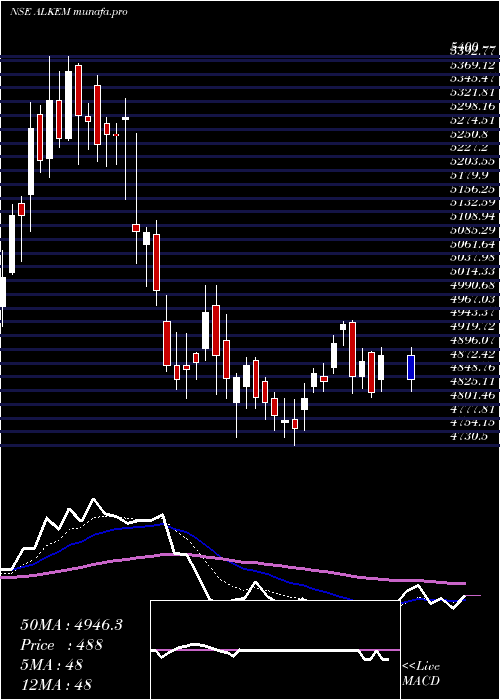Click the tallest red candle near the chart top
The image size is (500, 700).
79,90
